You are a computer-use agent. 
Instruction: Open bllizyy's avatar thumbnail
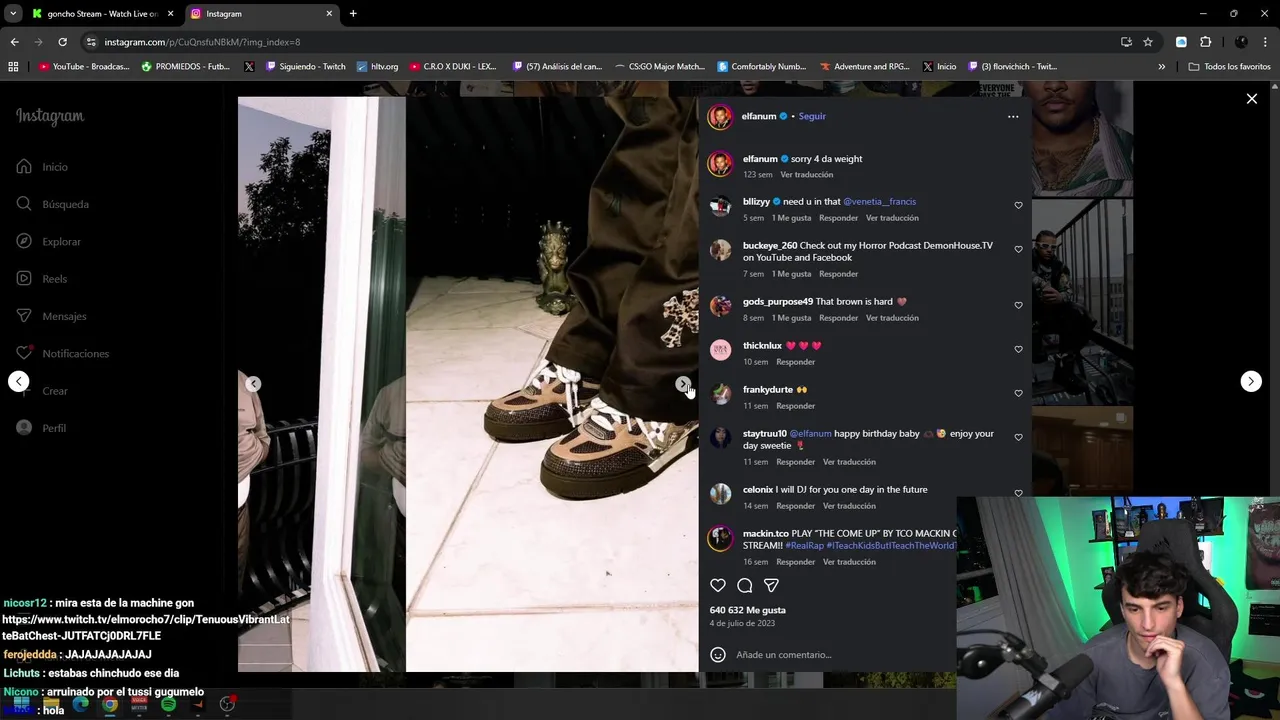[720, 206]
